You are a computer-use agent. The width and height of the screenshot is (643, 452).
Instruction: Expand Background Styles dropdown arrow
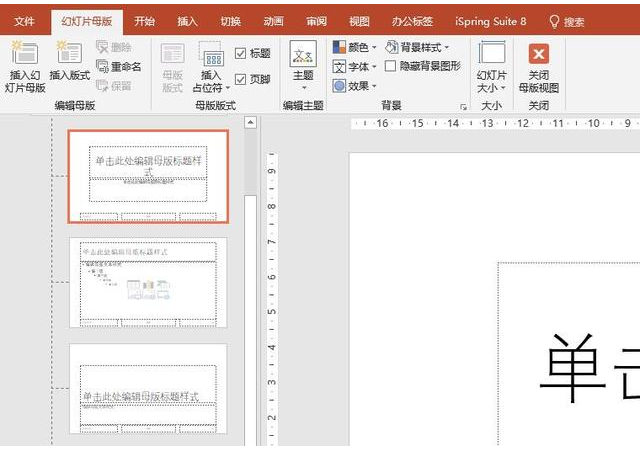tap(447, 48)
